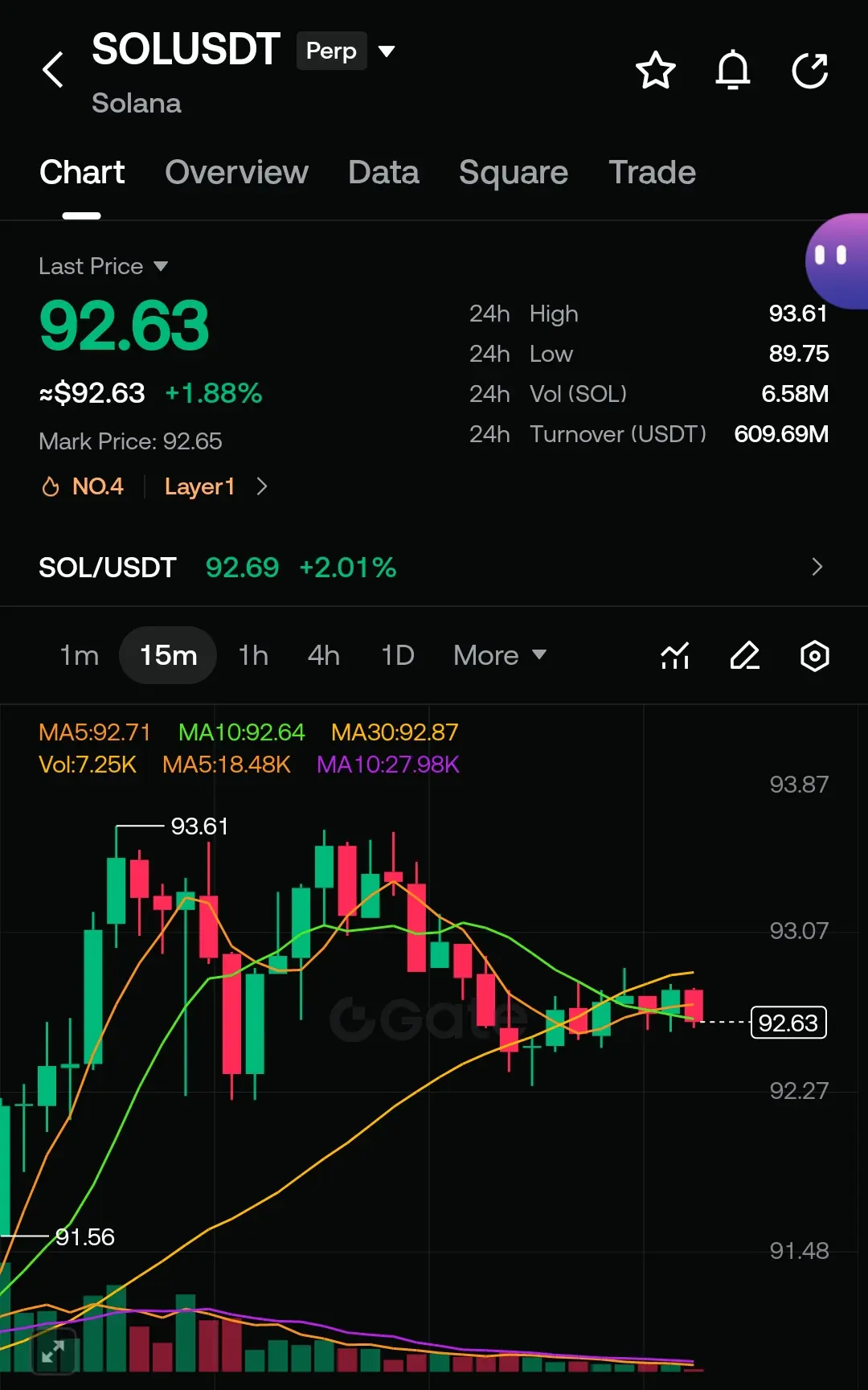Select the 1h timeframe

pyautogui.click(x=253, y=655)
